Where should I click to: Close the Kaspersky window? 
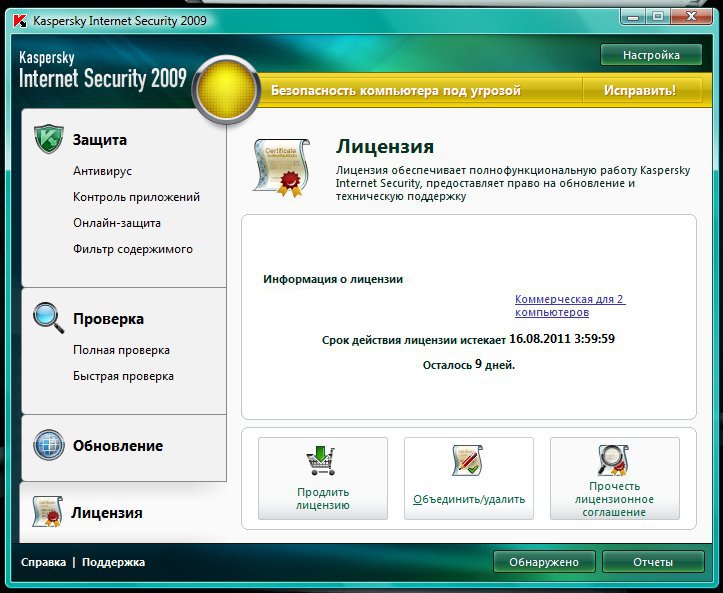(691, 17)
